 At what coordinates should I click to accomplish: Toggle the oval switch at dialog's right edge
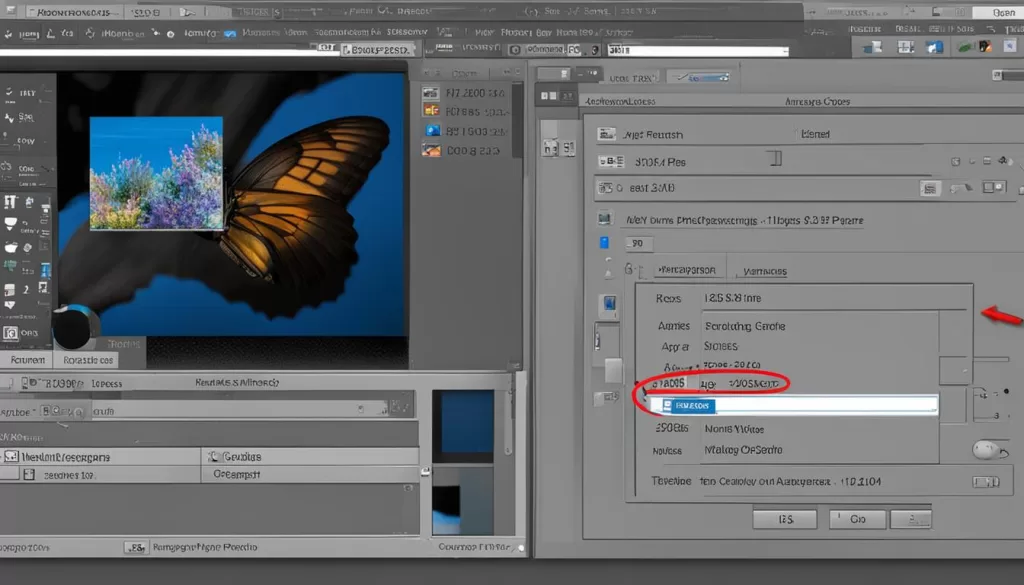989,450
